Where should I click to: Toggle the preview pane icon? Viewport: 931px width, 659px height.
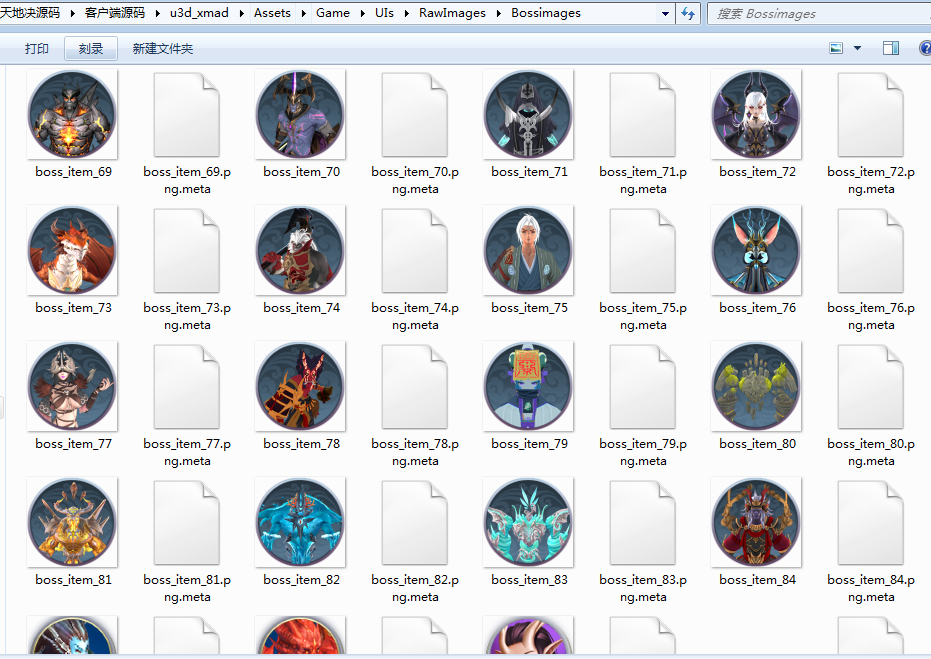[x=891, y=48]
